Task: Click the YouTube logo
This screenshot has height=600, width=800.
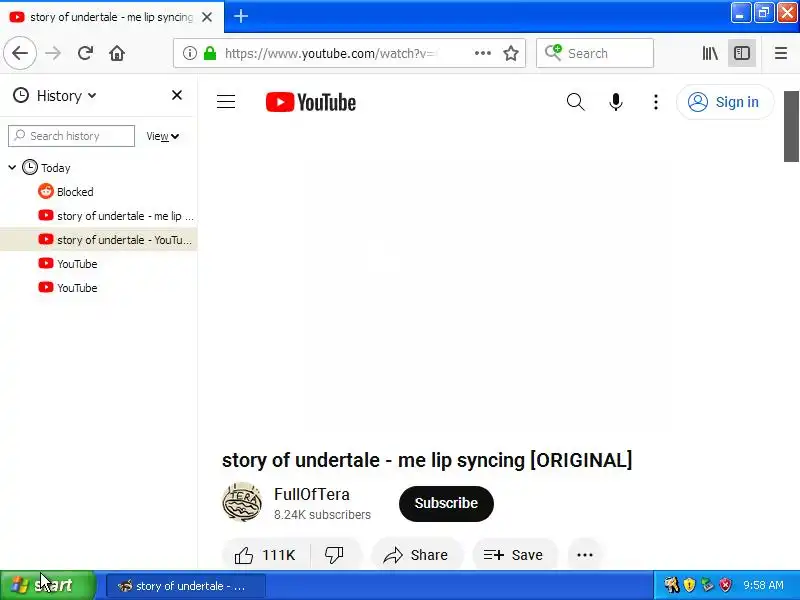Action: point(311,102)
